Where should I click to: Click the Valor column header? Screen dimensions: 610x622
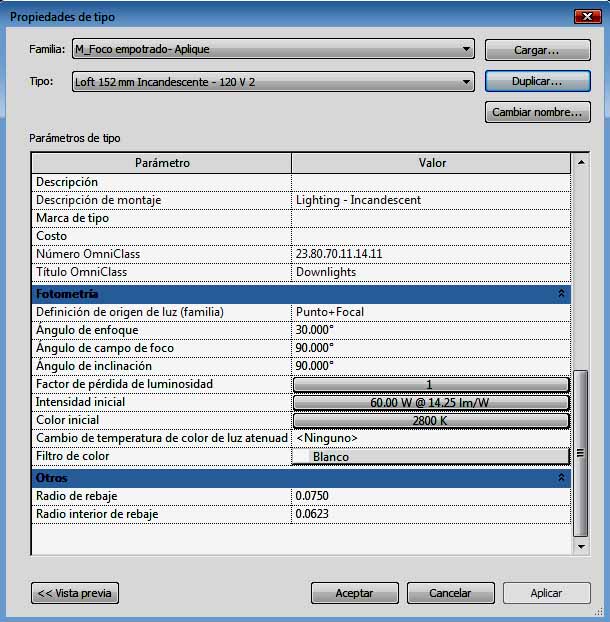tap(432, 163)
